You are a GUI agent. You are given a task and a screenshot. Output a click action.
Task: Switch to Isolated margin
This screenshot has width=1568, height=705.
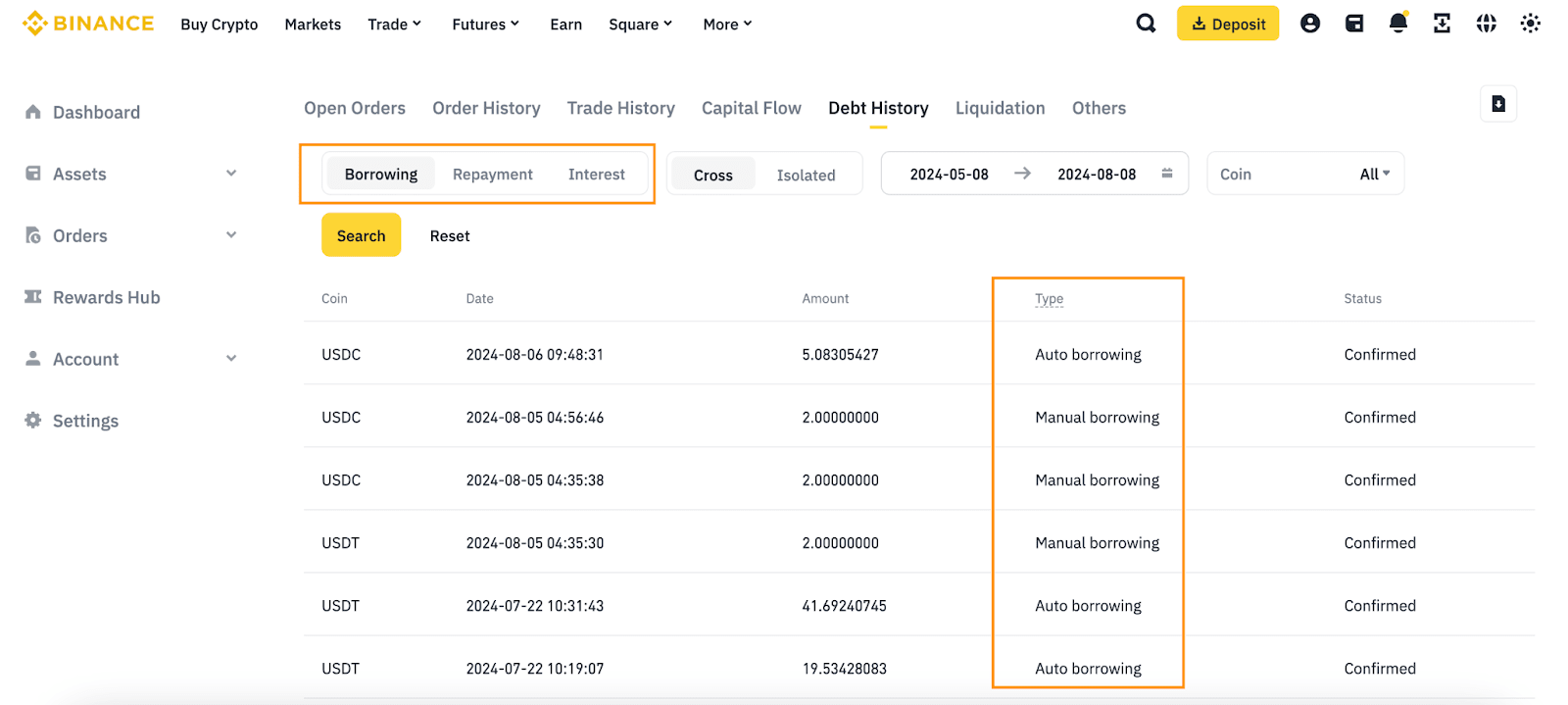pyautogui.click(x=807, y=175)
